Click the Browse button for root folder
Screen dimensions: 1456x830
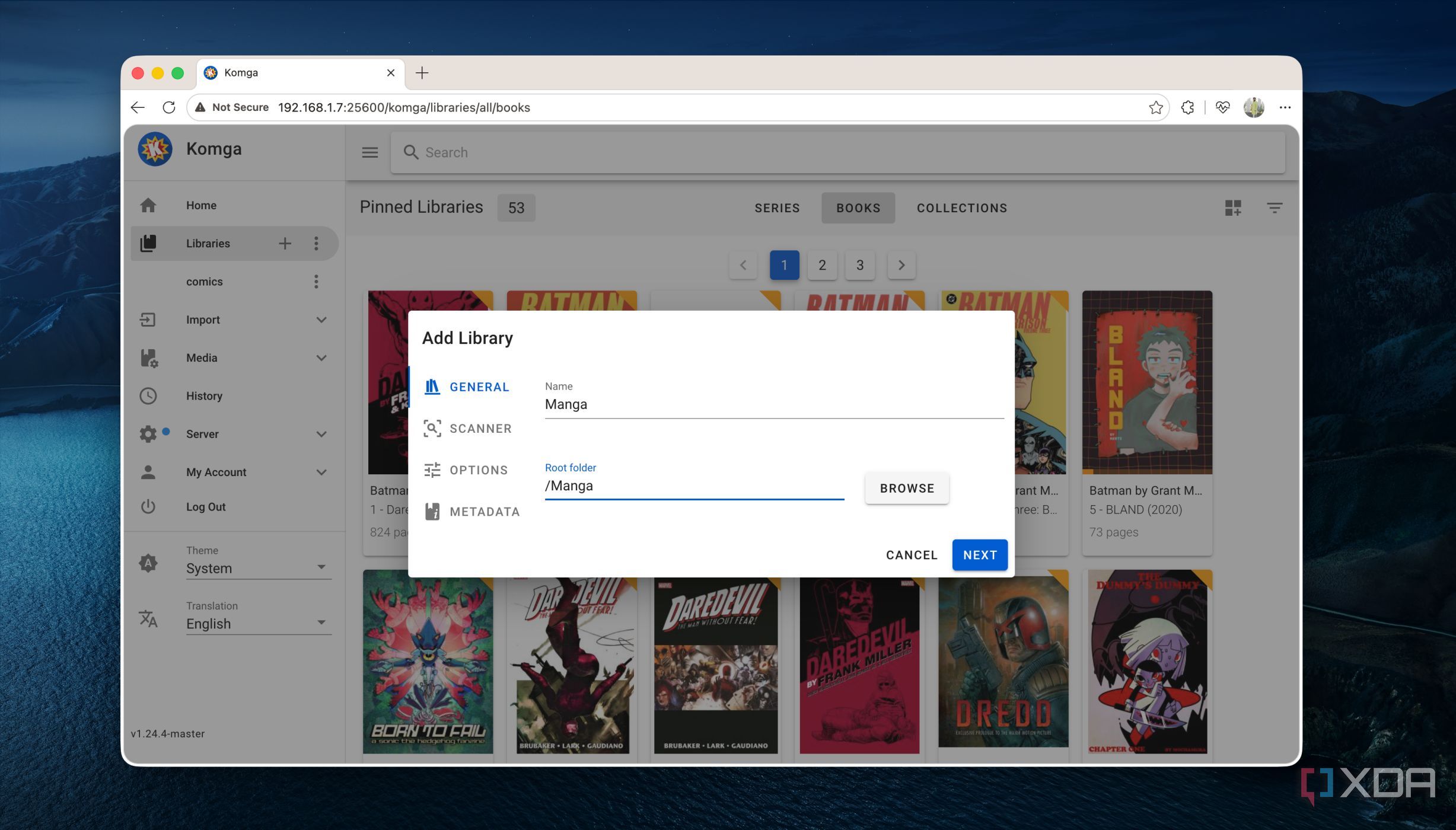tap(907, 489)
